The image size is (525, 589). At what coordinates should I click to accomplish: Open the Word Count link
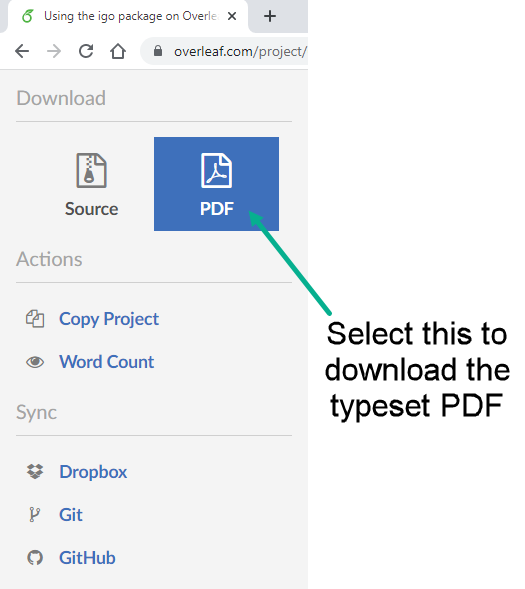[x=107, y=362]
